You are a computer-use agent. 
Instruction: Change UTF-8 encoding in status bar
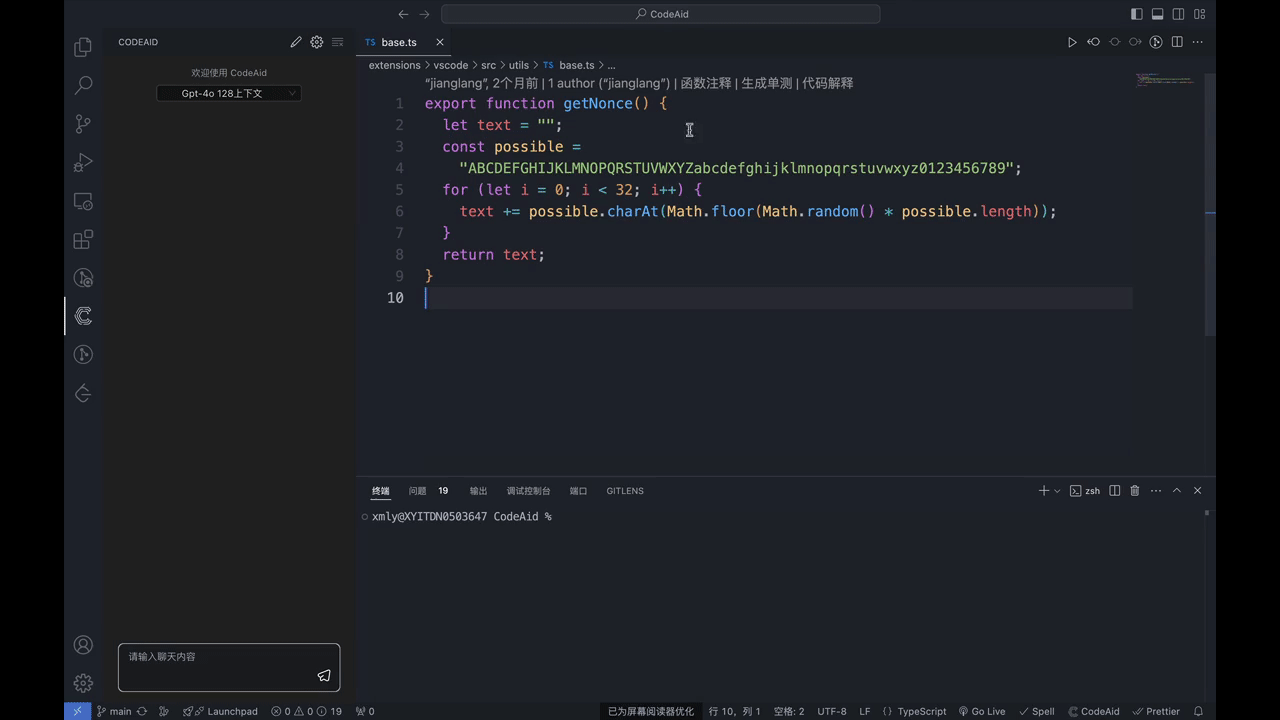pos(832,711)
